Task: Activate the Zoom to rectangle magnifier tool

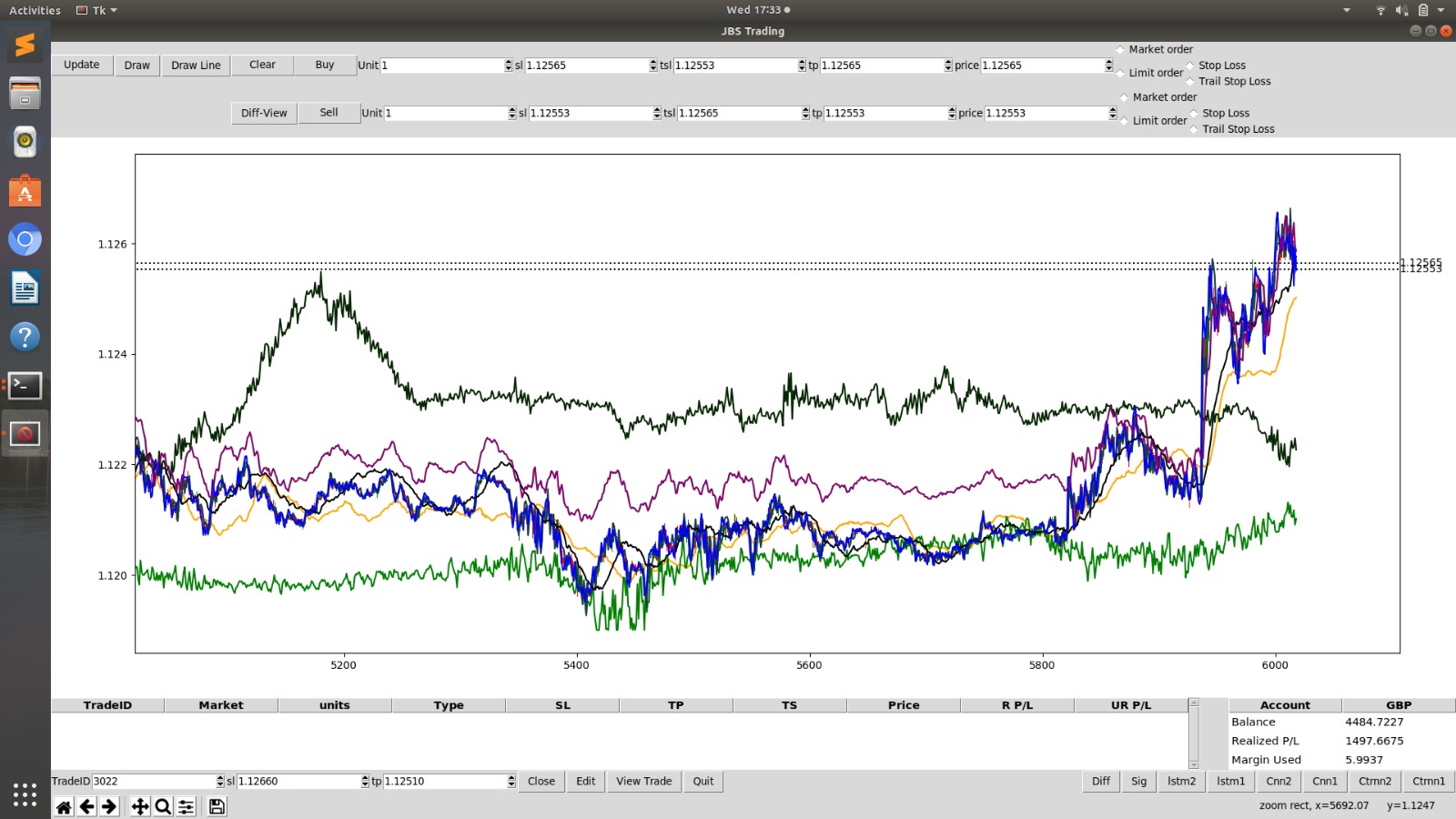Action: pyautogui.click(x=163, y=807)
